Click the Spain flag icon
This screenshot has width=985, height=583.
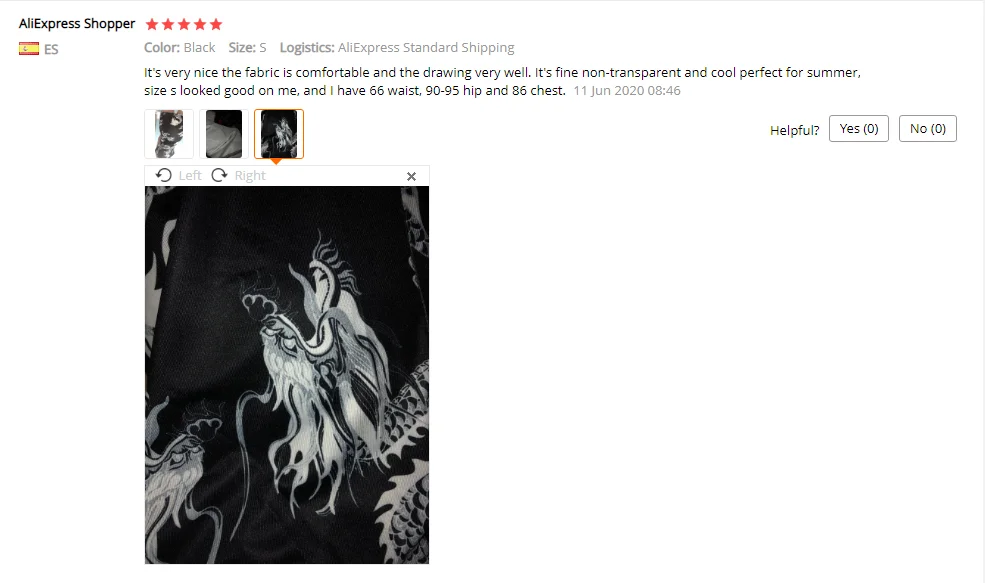click(x=29, y=48)
